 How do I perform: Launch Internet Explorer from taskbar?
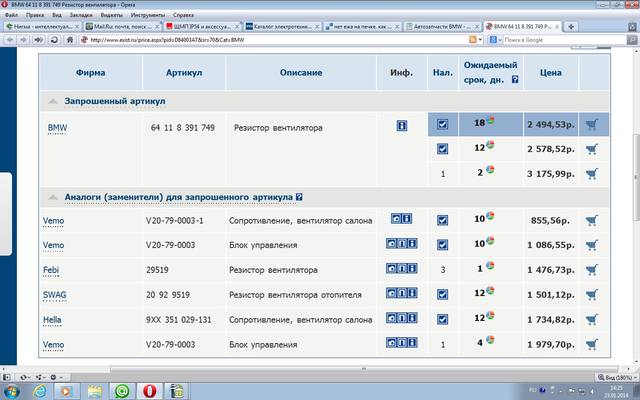(40, 391)
